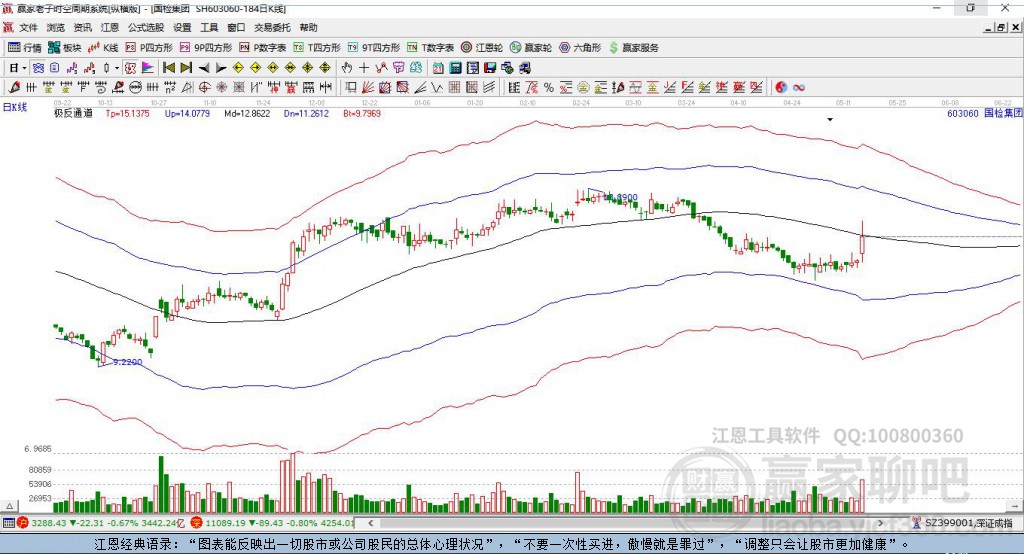Open the P数字表 tool

coord(263,48)
